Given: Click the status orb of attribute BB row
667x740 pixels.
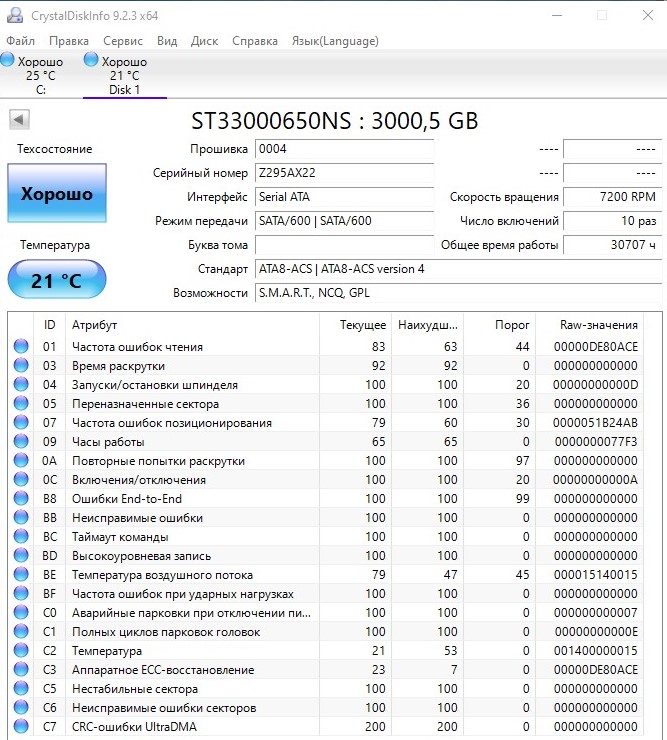Looking at the screenshot, I should [21, 517].
